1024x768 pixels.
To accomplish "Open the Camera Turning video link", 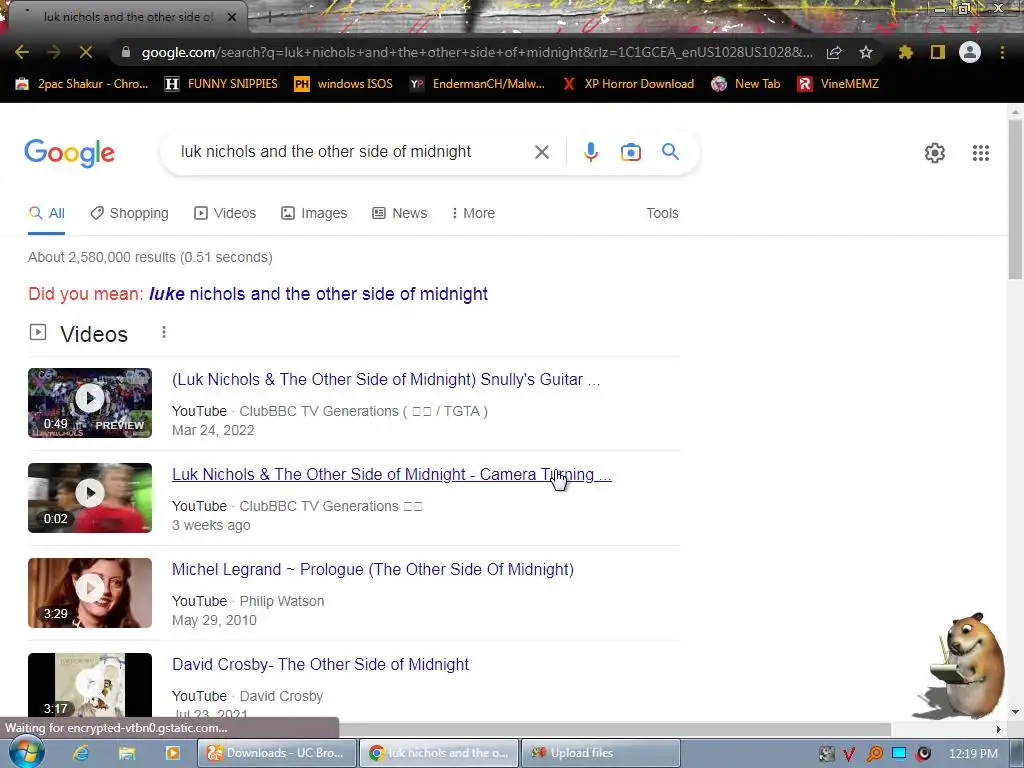I will click(391, 475).
